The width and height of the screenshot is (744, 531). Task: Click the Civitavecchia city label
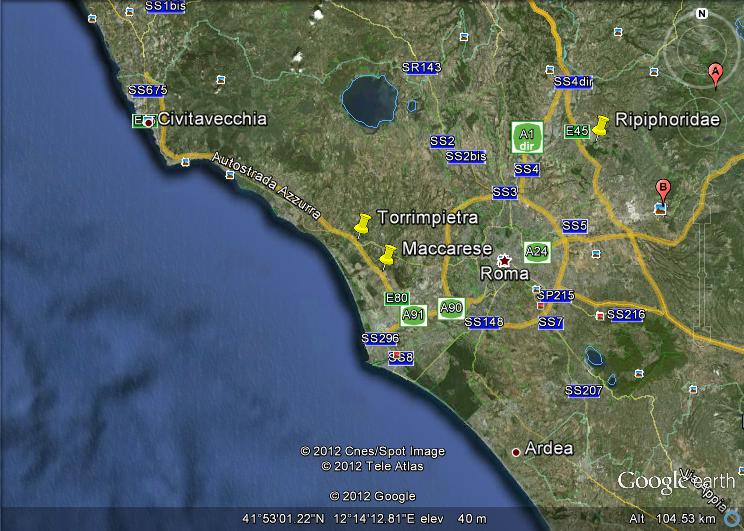coord(212,118)
